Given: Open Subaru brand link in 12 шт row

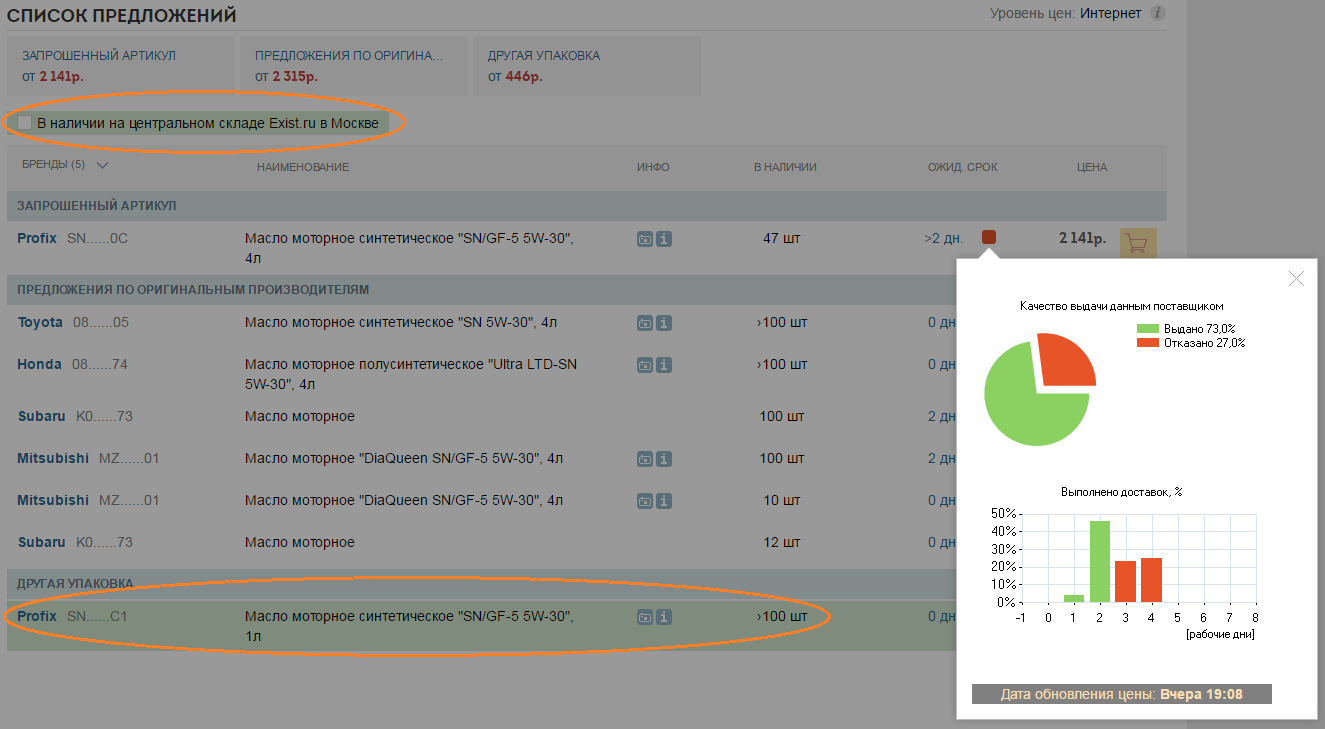Looking at the screenshot, I should [41, 543].
